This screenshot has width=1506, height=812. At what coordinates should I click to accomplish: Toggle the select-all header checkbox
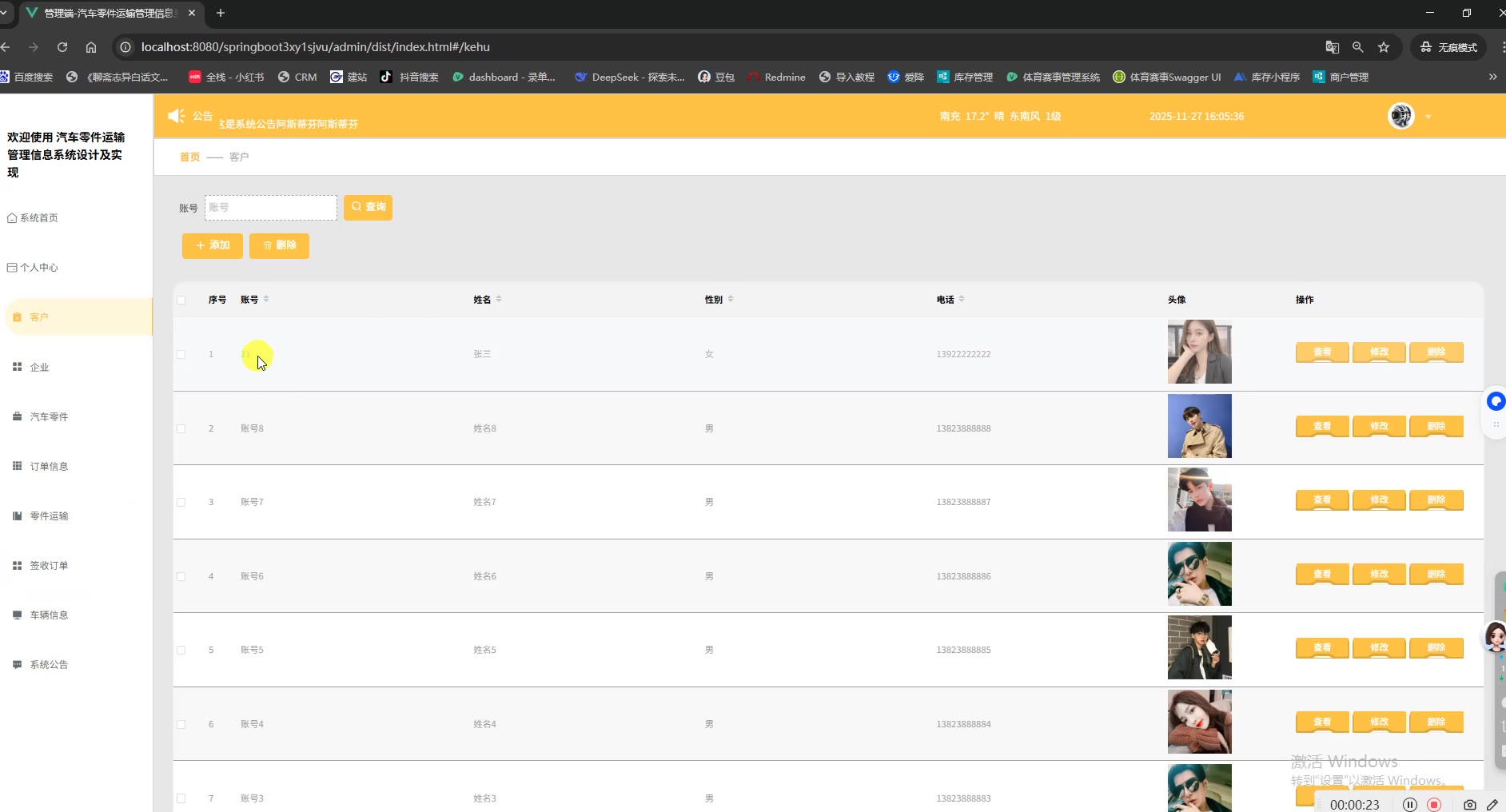coord(181,301)
